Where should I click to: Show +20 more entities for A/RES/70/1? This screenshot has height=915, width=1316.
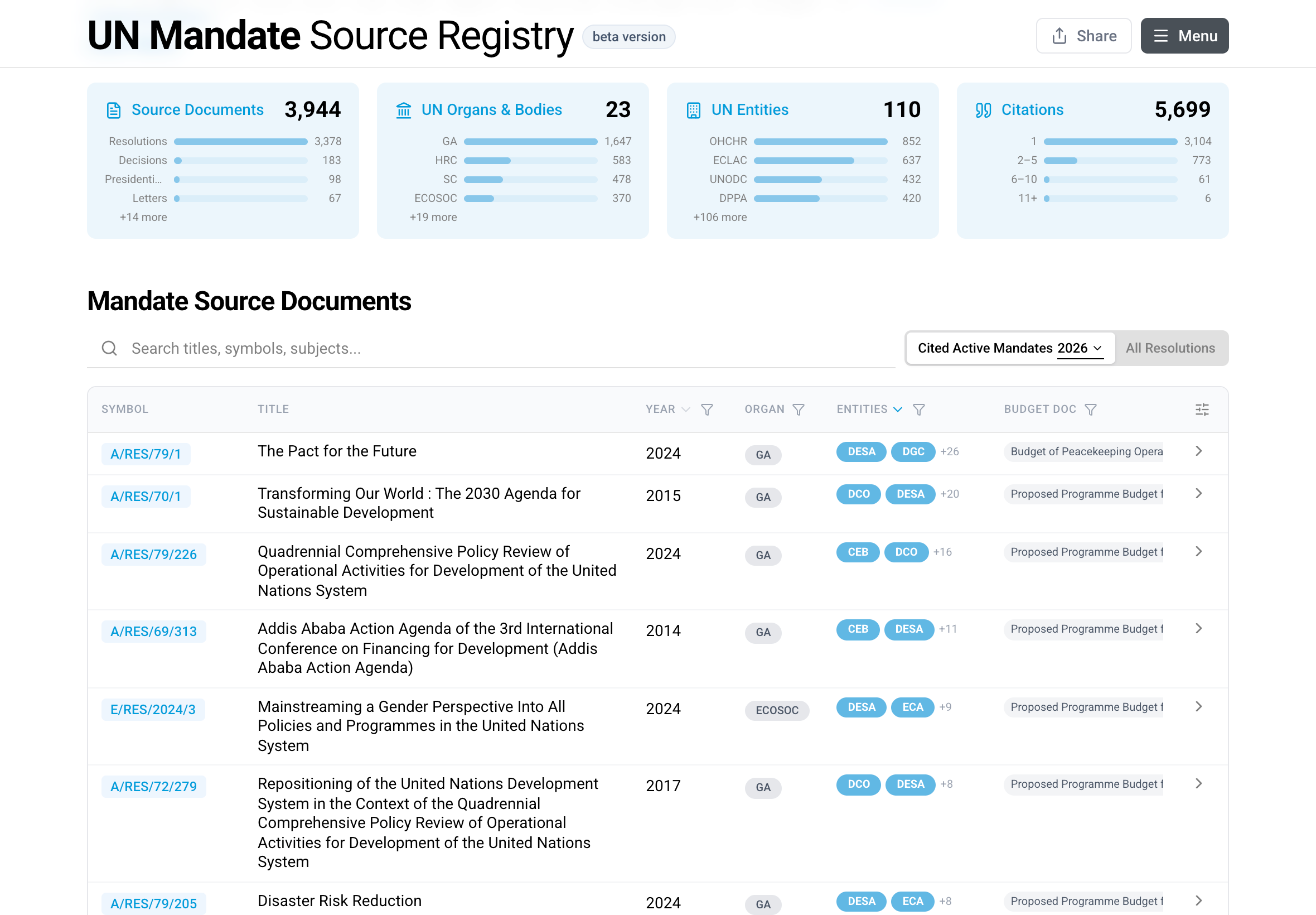coord(949,494)
